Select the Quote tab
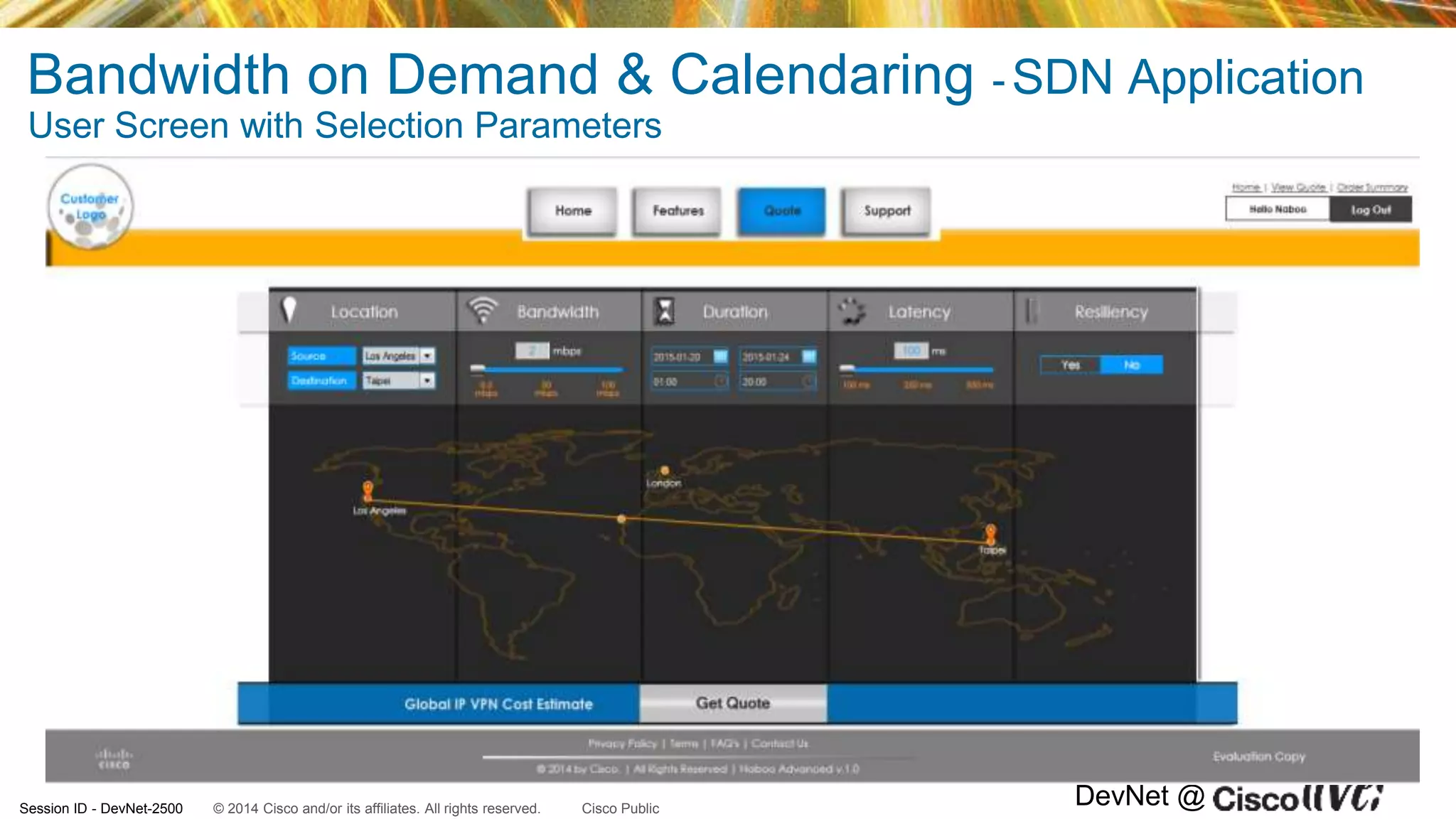Image resolution: width=1456 pixels, height=819 pixels. (x=782, y=211)
